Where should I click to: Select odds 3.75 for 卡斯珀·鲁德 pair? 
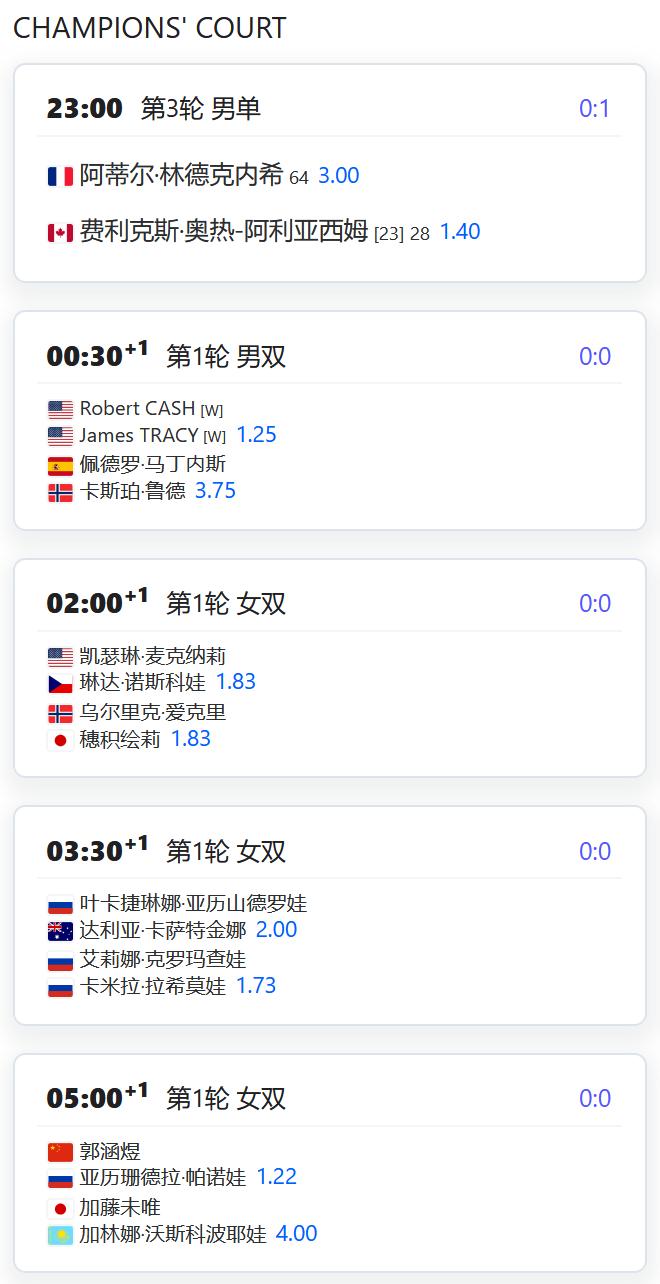(215, 491)
